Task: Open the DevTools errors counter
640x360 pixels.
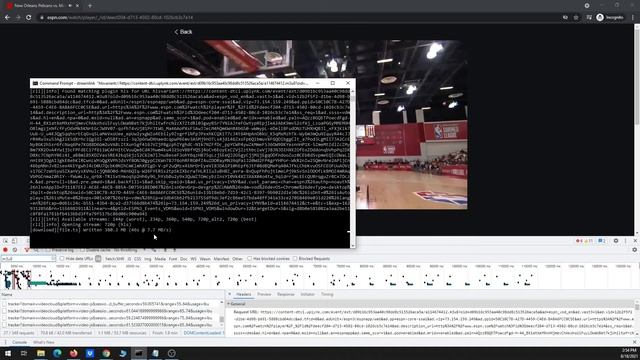Action: click(x=579, y=241)
